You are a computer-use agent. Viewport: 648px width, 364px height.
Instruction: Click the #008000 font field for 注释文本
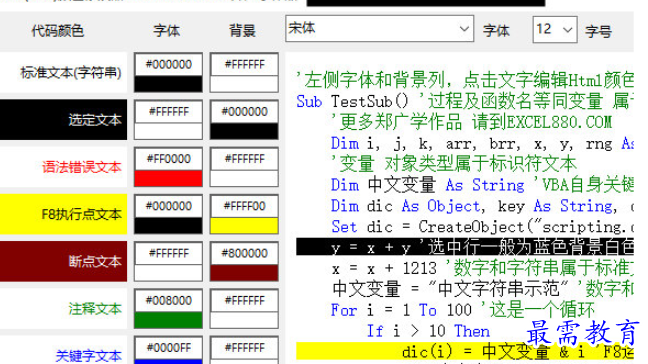[x=169, y=300]
